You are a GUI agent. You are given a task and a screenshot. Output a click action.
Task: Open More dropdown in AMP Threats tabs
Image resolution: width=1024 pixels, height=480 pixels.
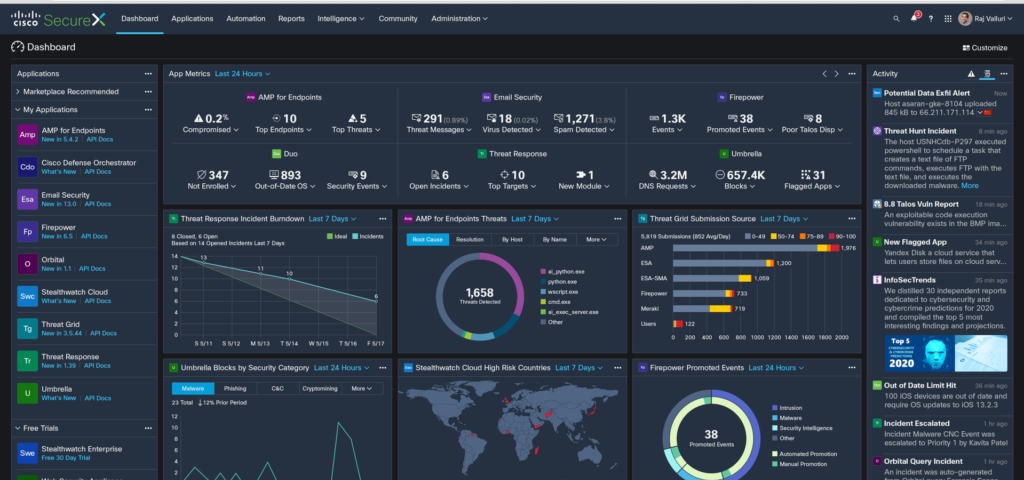click(x=597, y=240)
